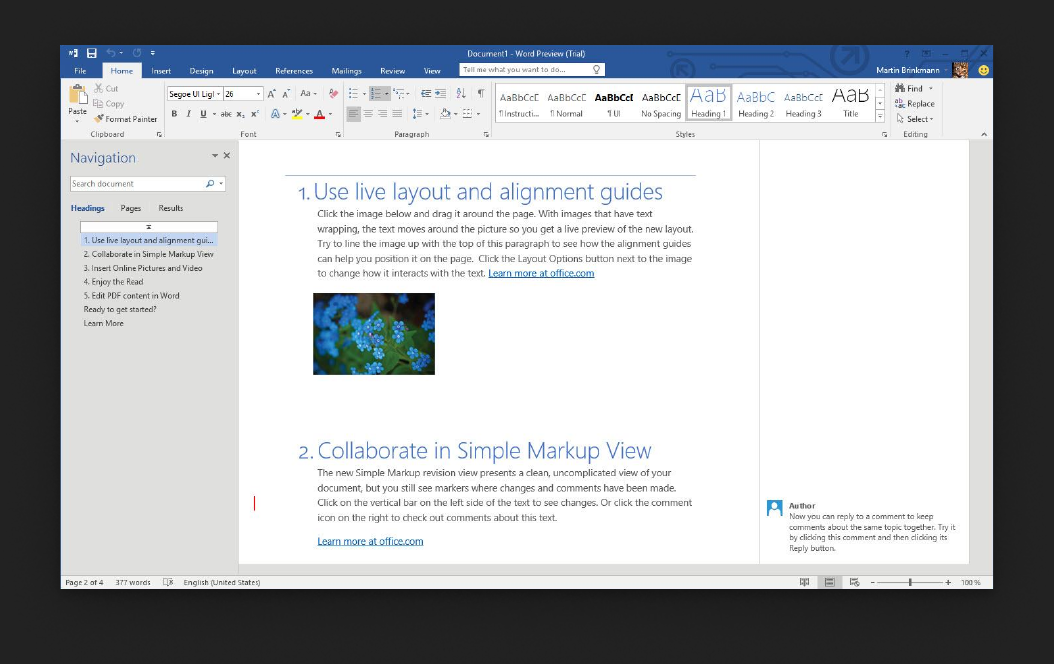Click the Shrink Font icon
Image resolution: width=1054 pixels, height=664 pixels.
point(286,94)
